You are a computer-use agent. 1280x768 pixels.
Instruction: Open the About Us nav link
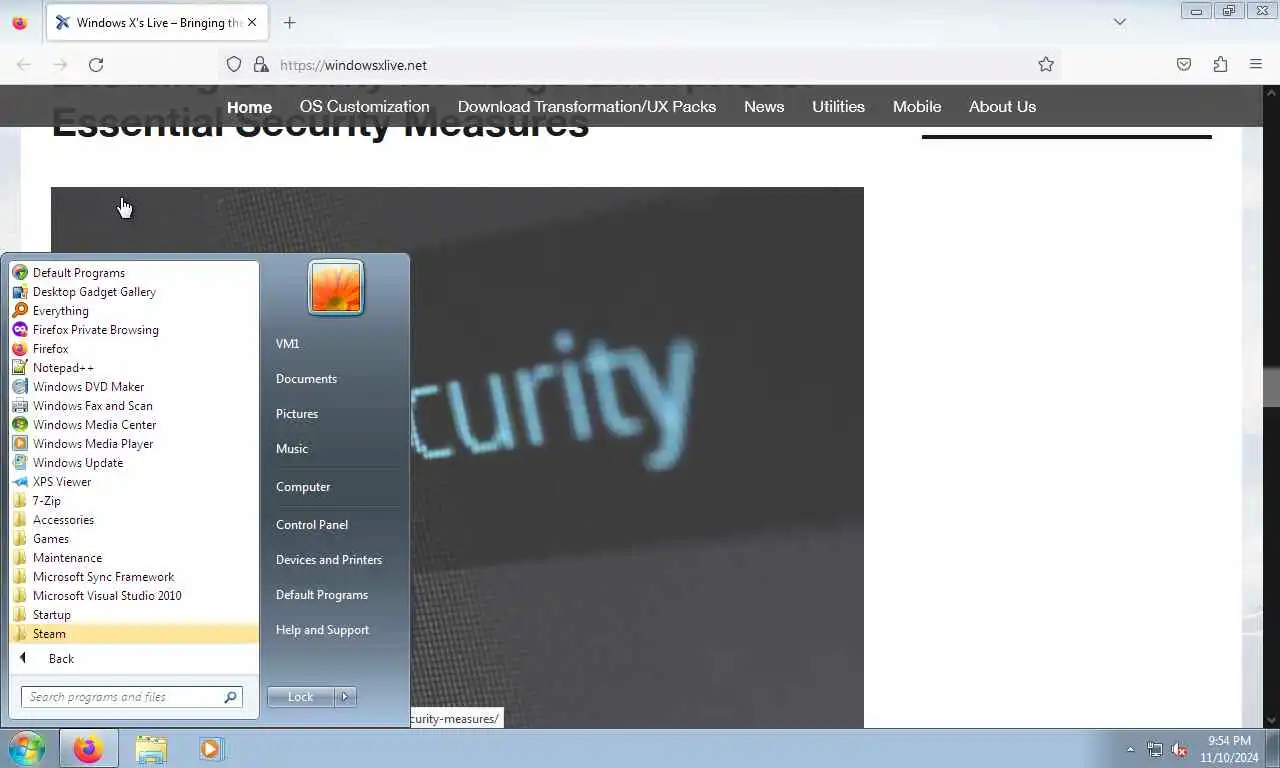[1002, 106]
